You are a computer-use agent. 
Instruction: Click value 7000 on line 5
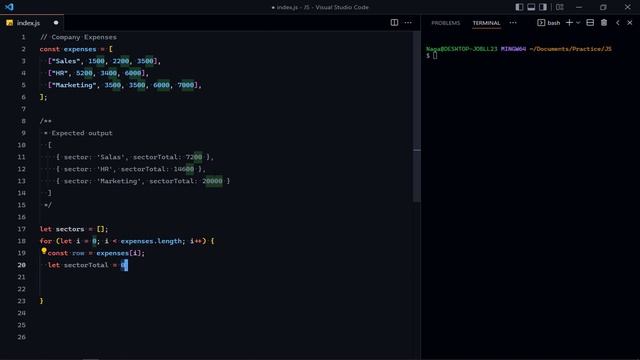[186, 85]
